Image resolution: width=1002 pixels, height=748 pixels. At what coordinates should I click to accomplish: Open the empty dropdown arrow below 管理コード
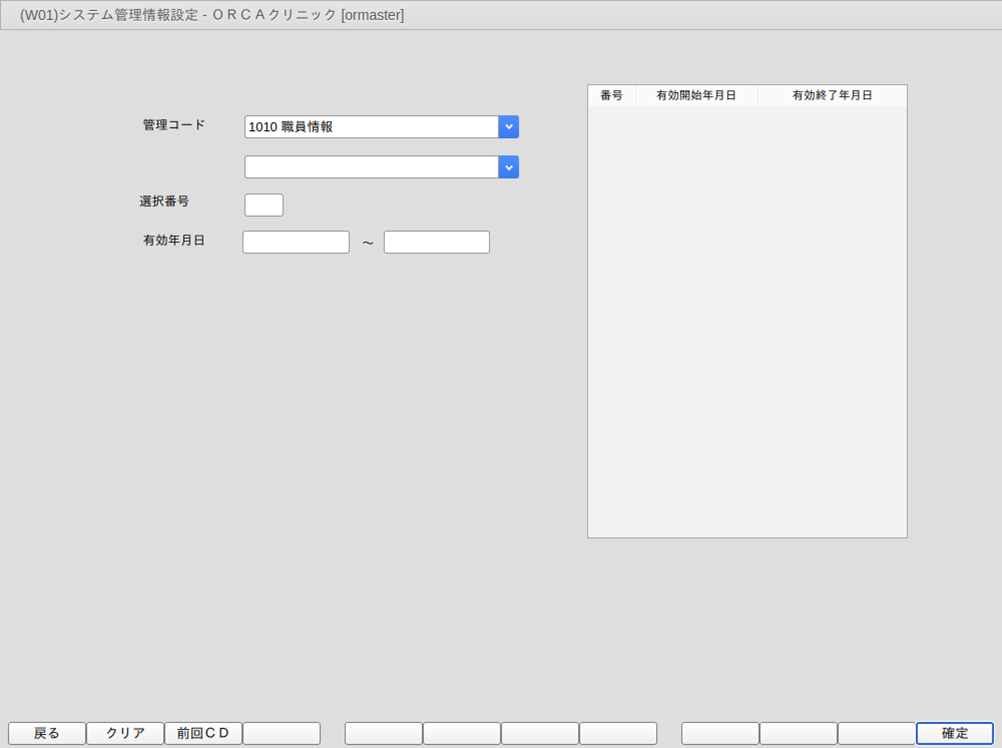[x=509, y=167]
